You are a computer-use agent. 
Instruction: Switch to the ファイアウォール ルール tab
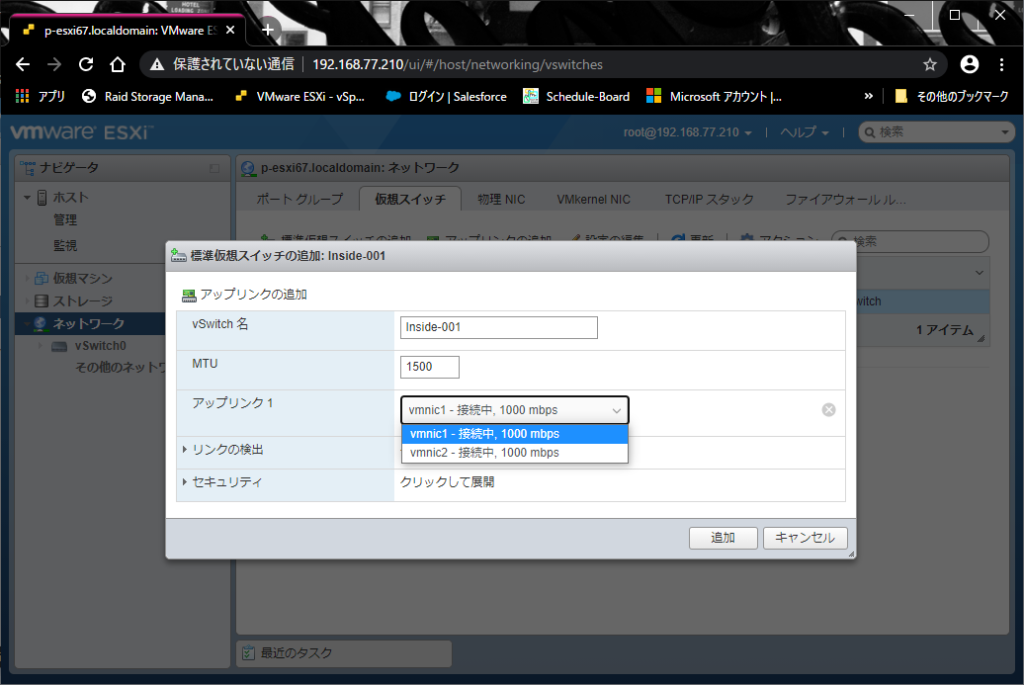(x=845, y=199)
